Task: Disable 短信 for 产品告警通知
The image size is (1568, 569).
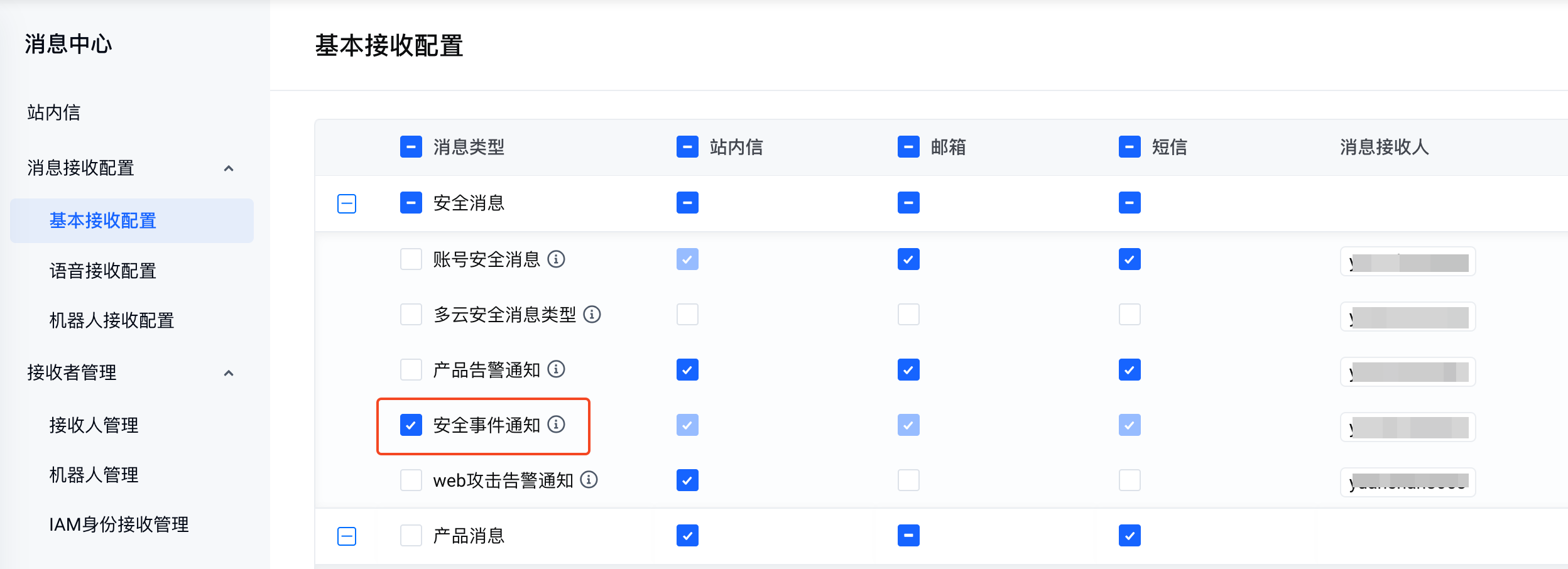Action: [x=1130, y=370]
